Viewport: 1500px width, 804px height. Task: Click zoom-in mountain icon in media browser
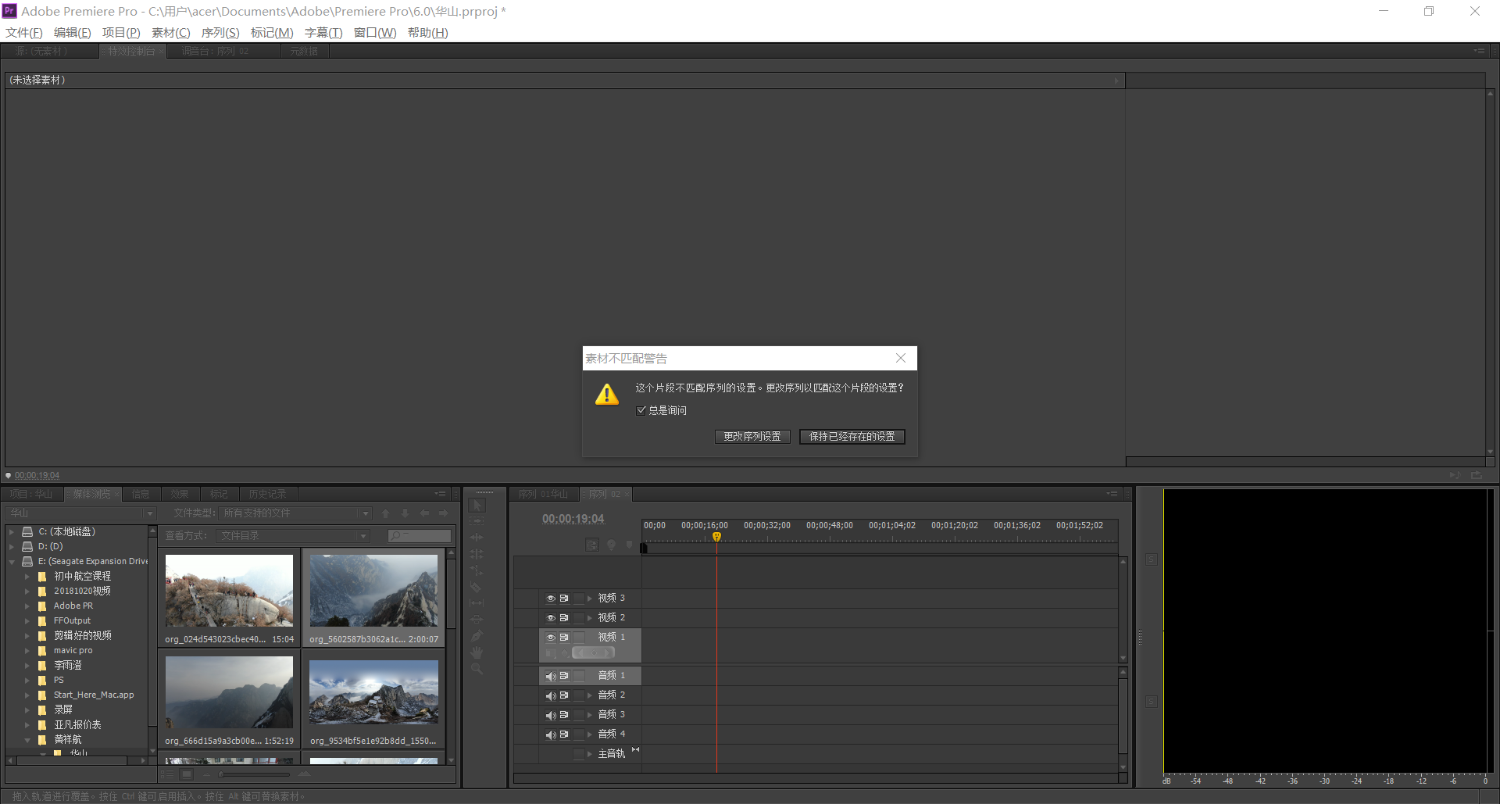pos(304,774)
